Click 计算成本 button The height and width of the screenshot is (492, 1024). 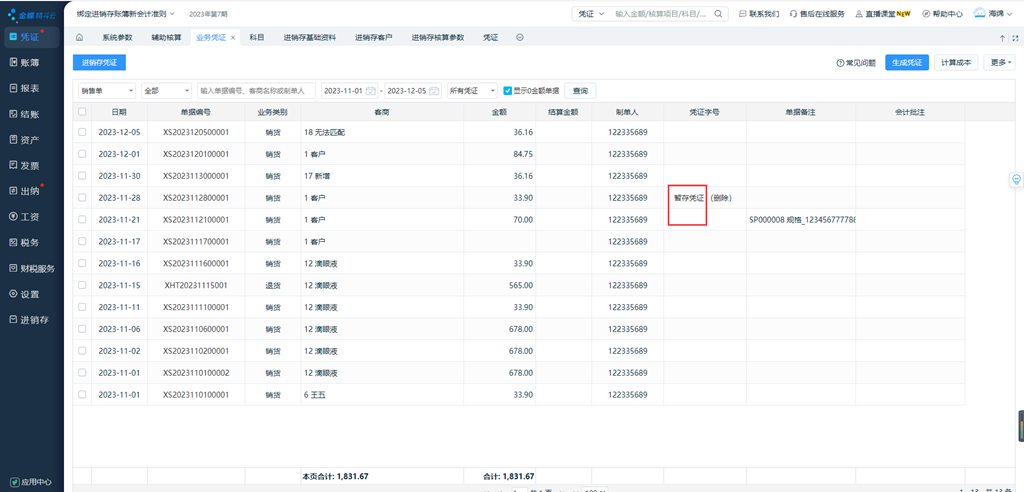[x=957, y=63]
